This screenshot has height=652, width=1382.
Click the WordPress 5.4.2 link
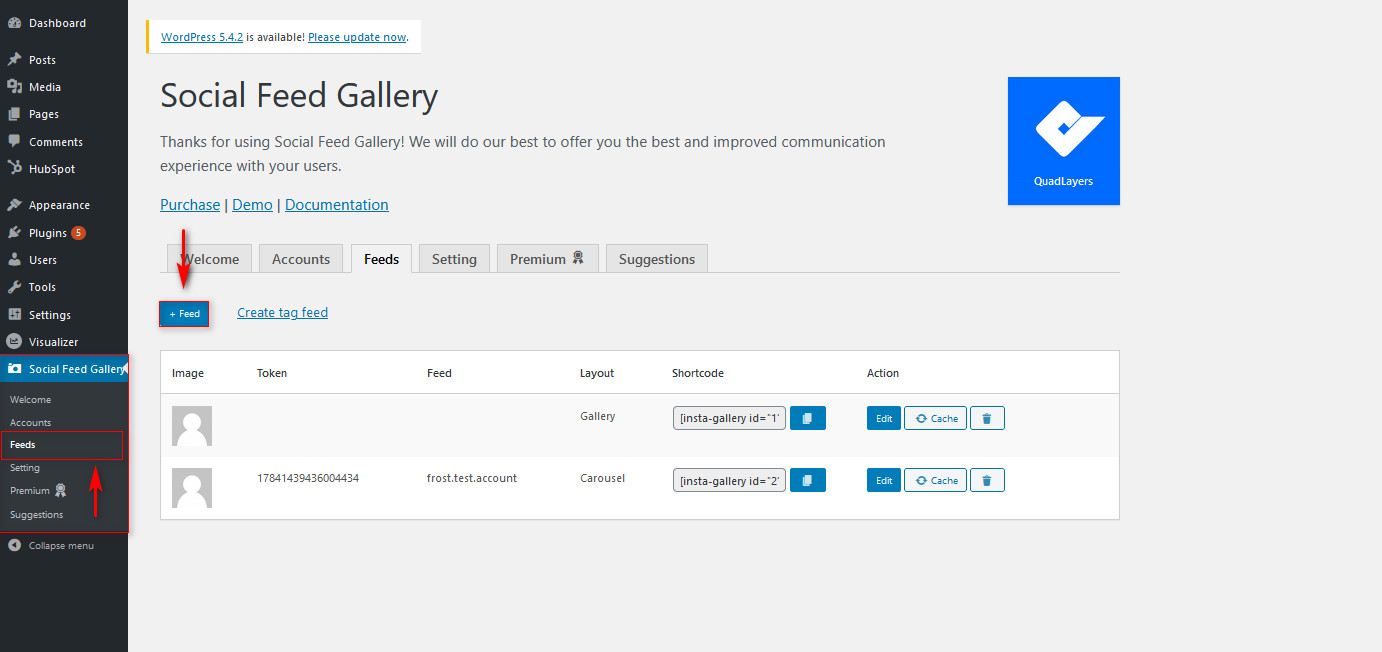[201, 37]
